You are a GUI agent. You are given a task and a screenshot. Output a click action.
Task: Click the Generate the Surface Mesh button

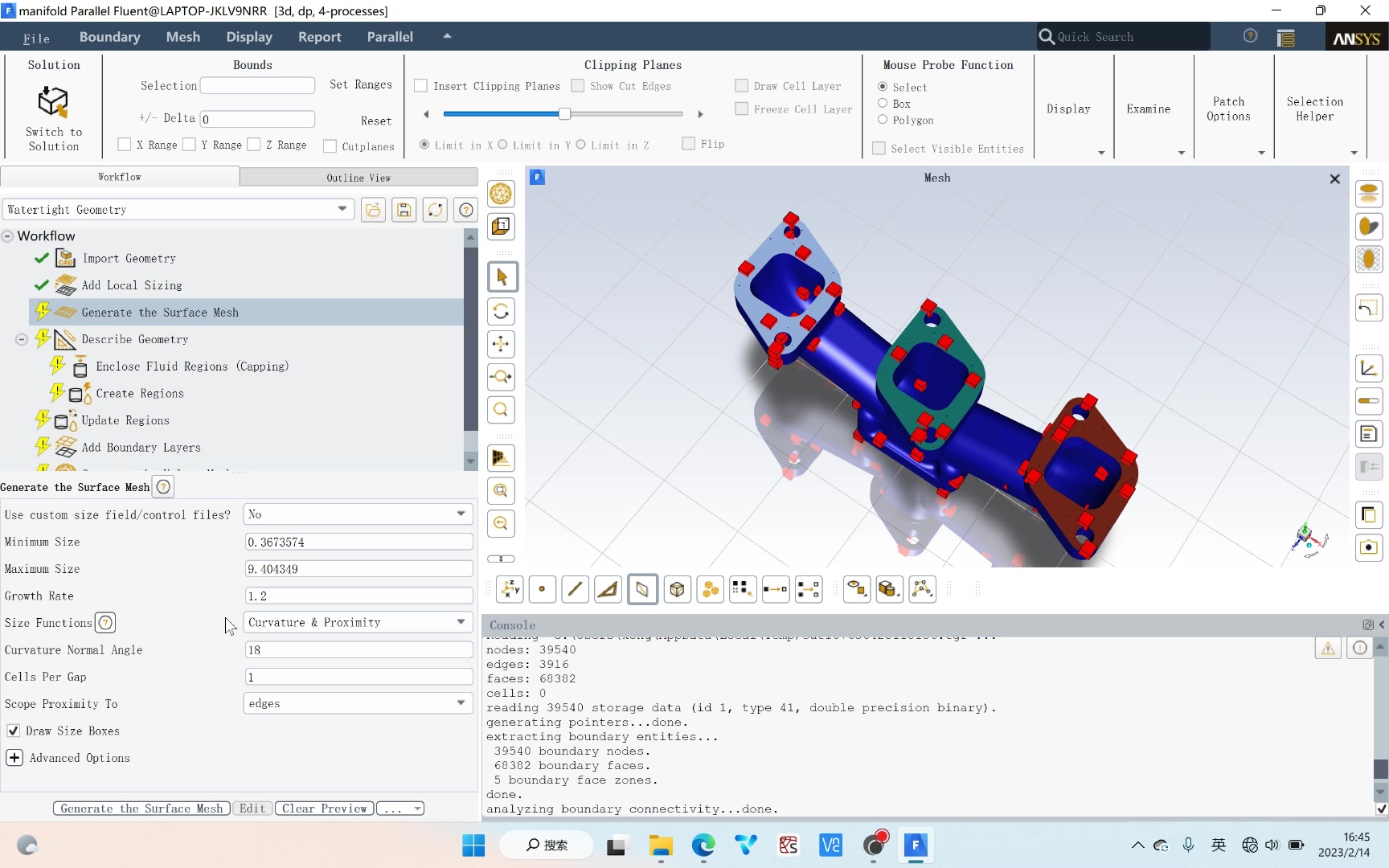[x=141, y=809]
